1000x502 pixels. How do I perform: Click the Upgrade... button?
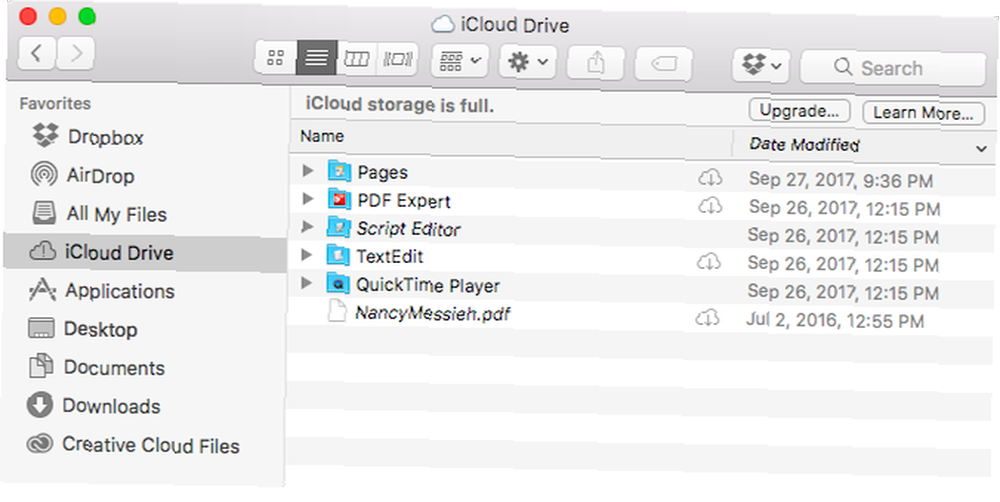tap(800, 111)
